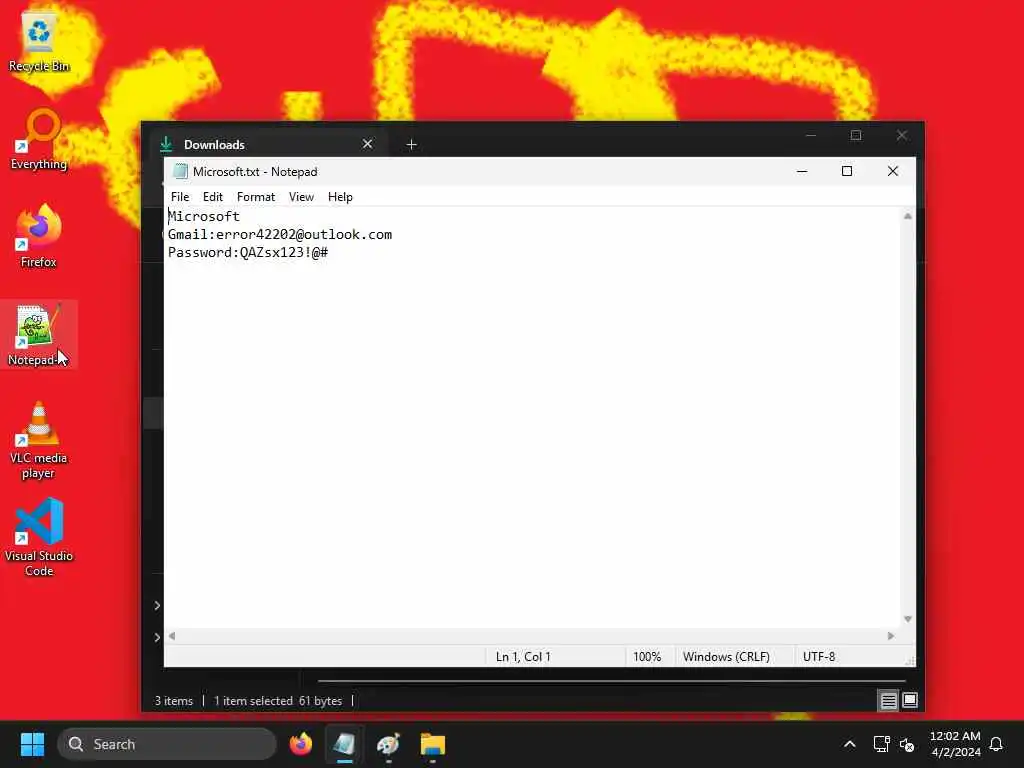Screen dimensions: 1024x768
Task: Click the 'Ln 1, Col 1' status entry
Action: (523, 656)
